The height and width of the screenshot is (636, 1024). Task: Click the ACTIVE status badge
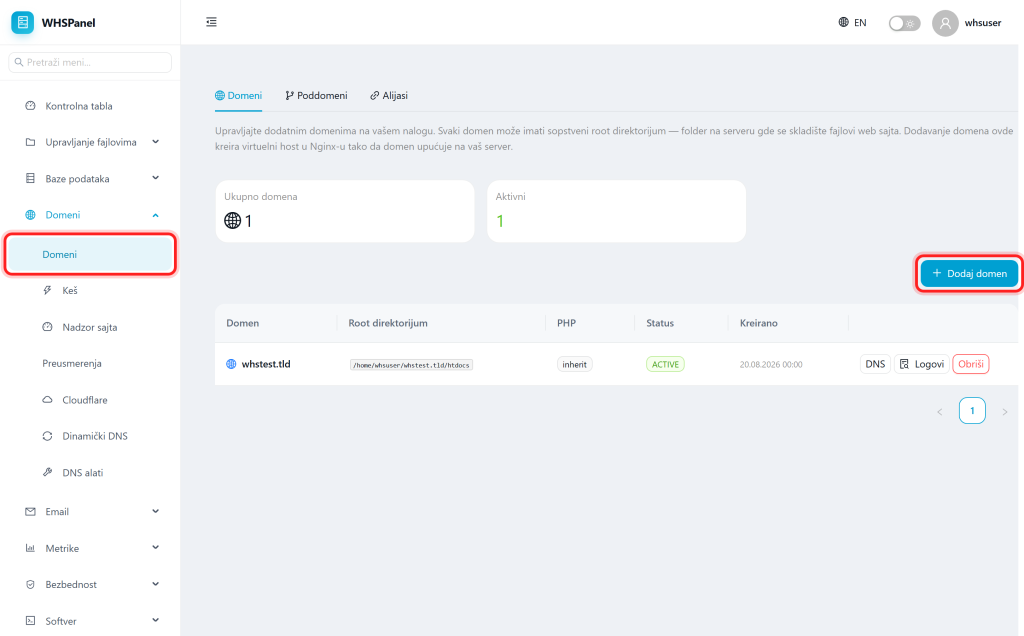coord(665,364)
